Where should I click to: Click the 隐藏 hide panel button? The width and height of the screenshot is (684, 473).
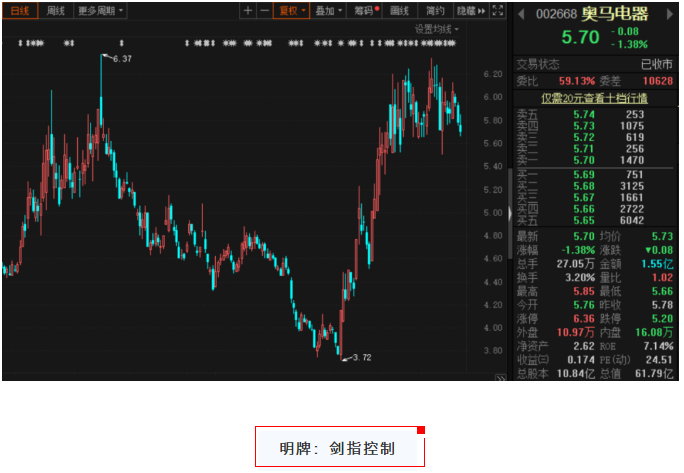tap(471, 10)
